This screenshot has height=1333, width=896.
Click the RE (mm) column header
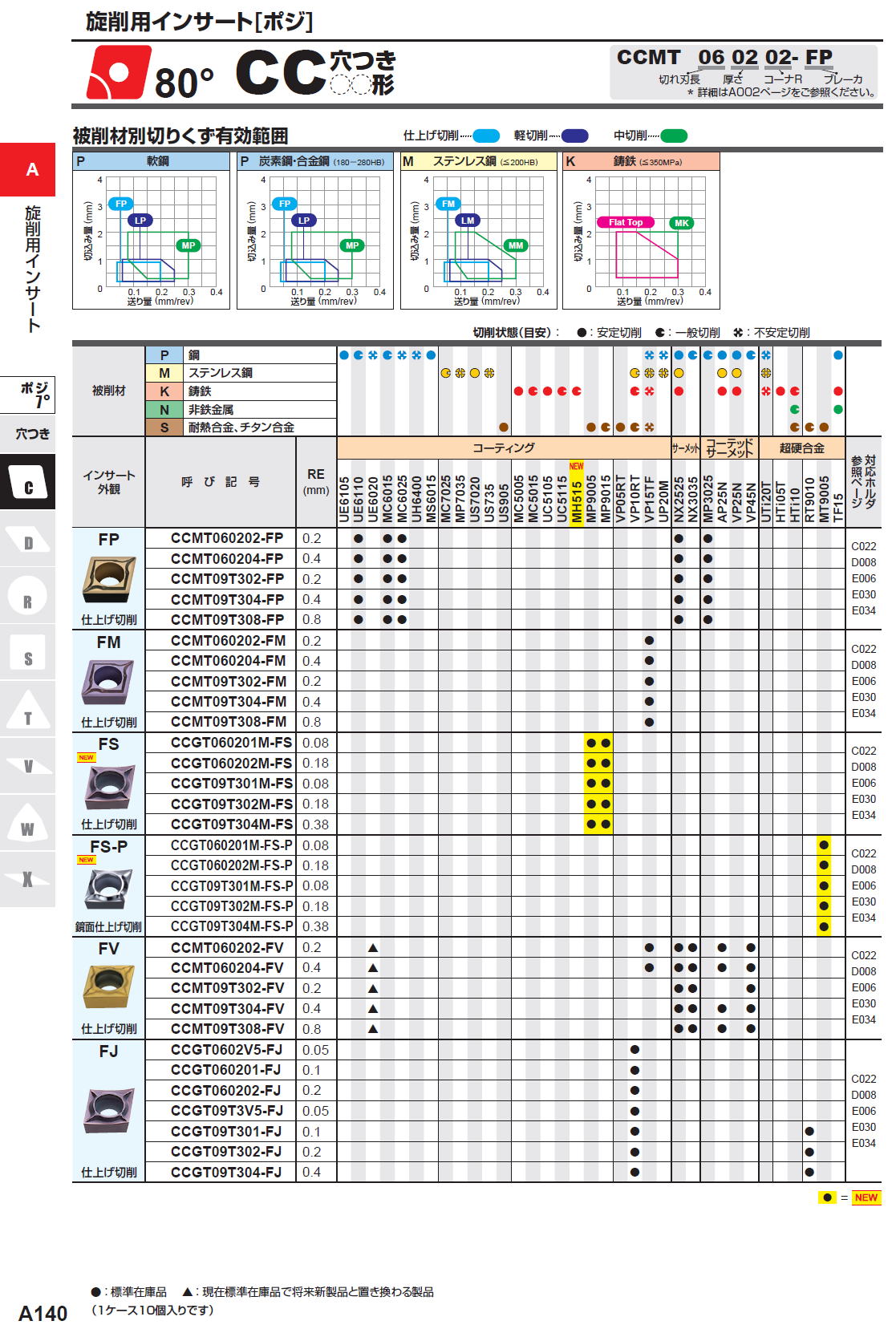316,482
